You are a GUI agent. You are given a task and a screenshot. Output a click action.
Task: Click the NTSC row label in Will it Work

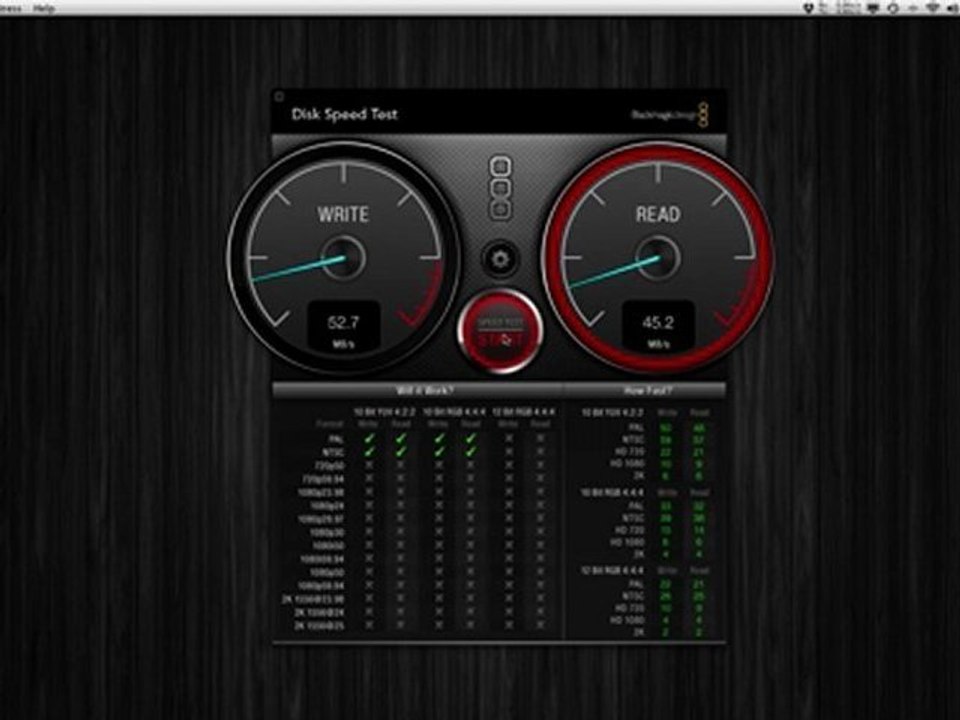click(333, 452)
